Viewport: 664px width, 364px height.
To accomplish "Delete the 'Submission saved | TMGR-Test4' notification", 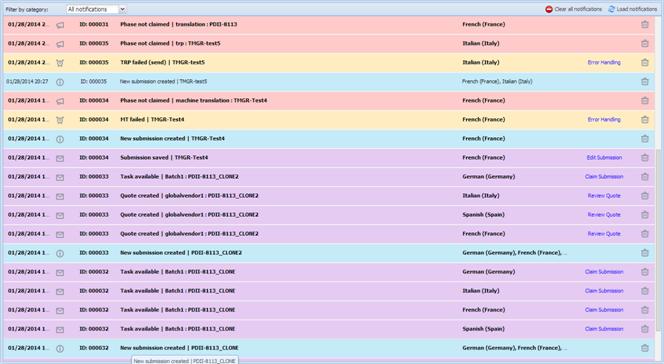I will [645, 158].
